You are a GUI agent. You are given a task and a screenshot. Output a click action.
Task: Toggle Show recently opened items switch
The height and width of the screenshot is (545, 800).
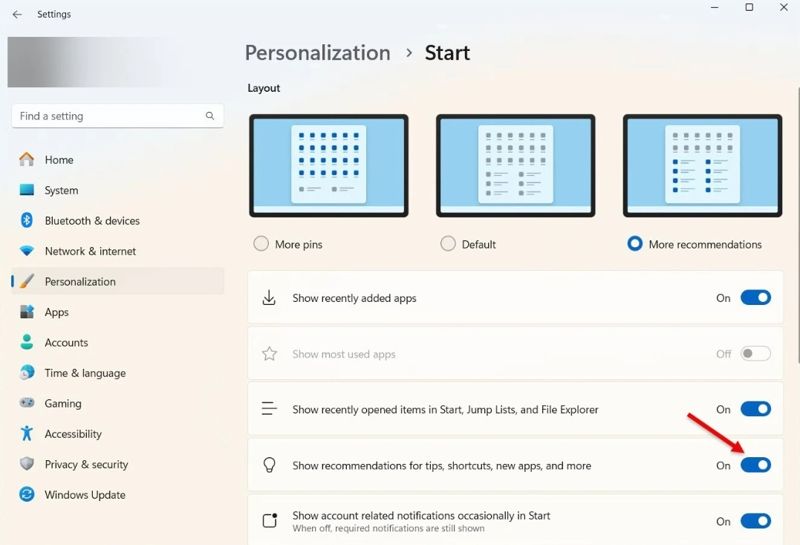[x=755, y=409]
